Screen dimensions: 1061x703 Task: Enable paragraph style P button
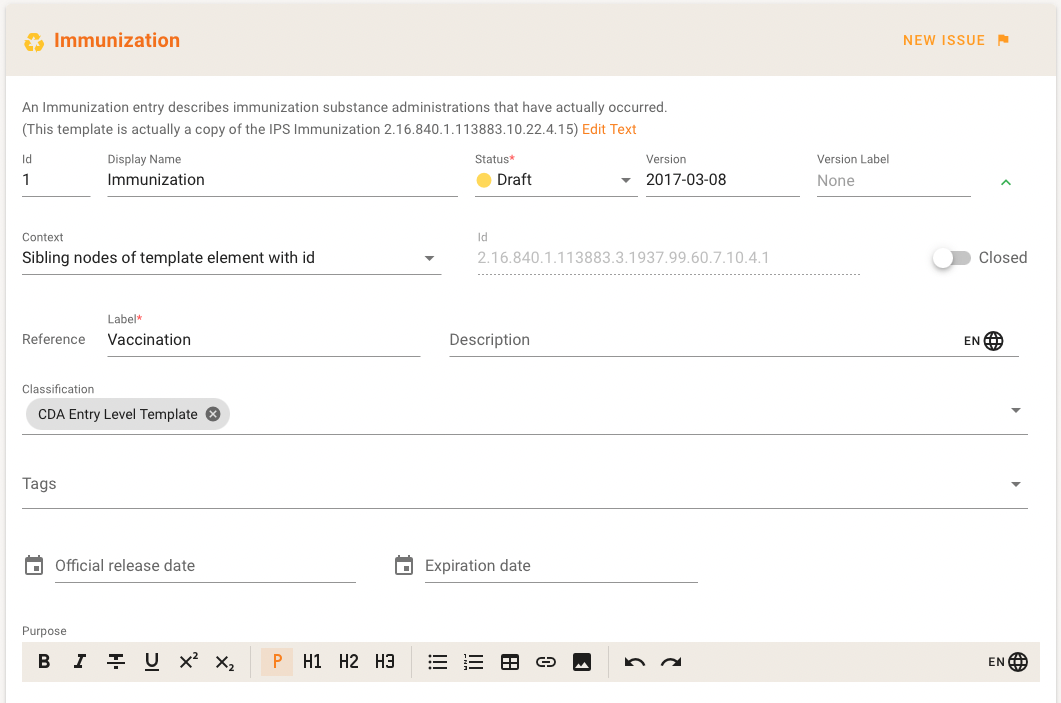click(x=277, y=662)
